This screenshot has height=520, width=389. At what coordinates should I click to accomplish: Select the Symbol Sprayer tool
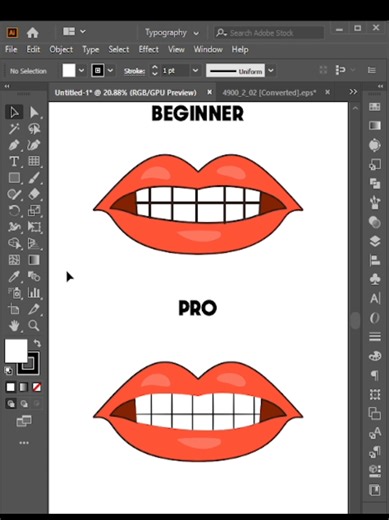pyautogui.click(x=14, y=293)
